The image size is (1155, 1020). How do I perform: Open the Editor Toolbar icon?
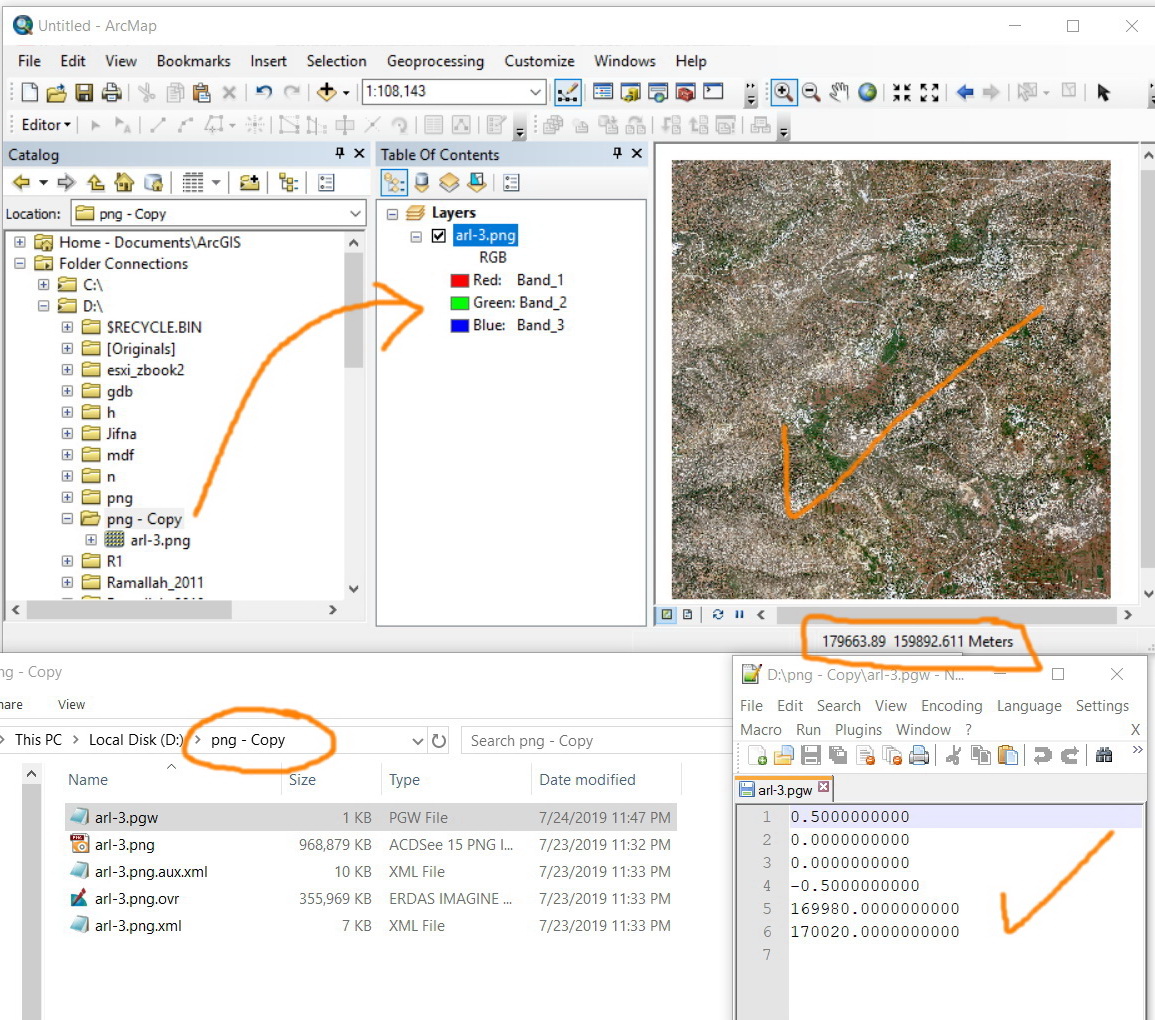(567, 92)
